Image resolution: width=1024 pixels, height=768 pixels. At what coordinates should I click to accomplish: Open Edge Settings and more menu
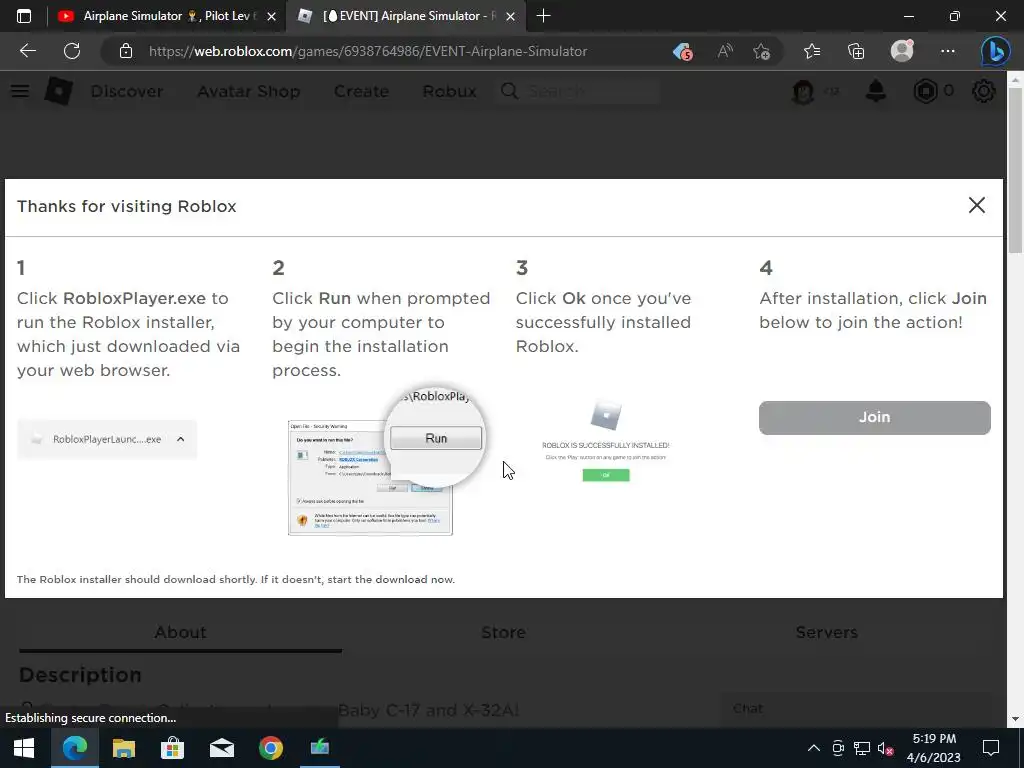click(948, 51)
